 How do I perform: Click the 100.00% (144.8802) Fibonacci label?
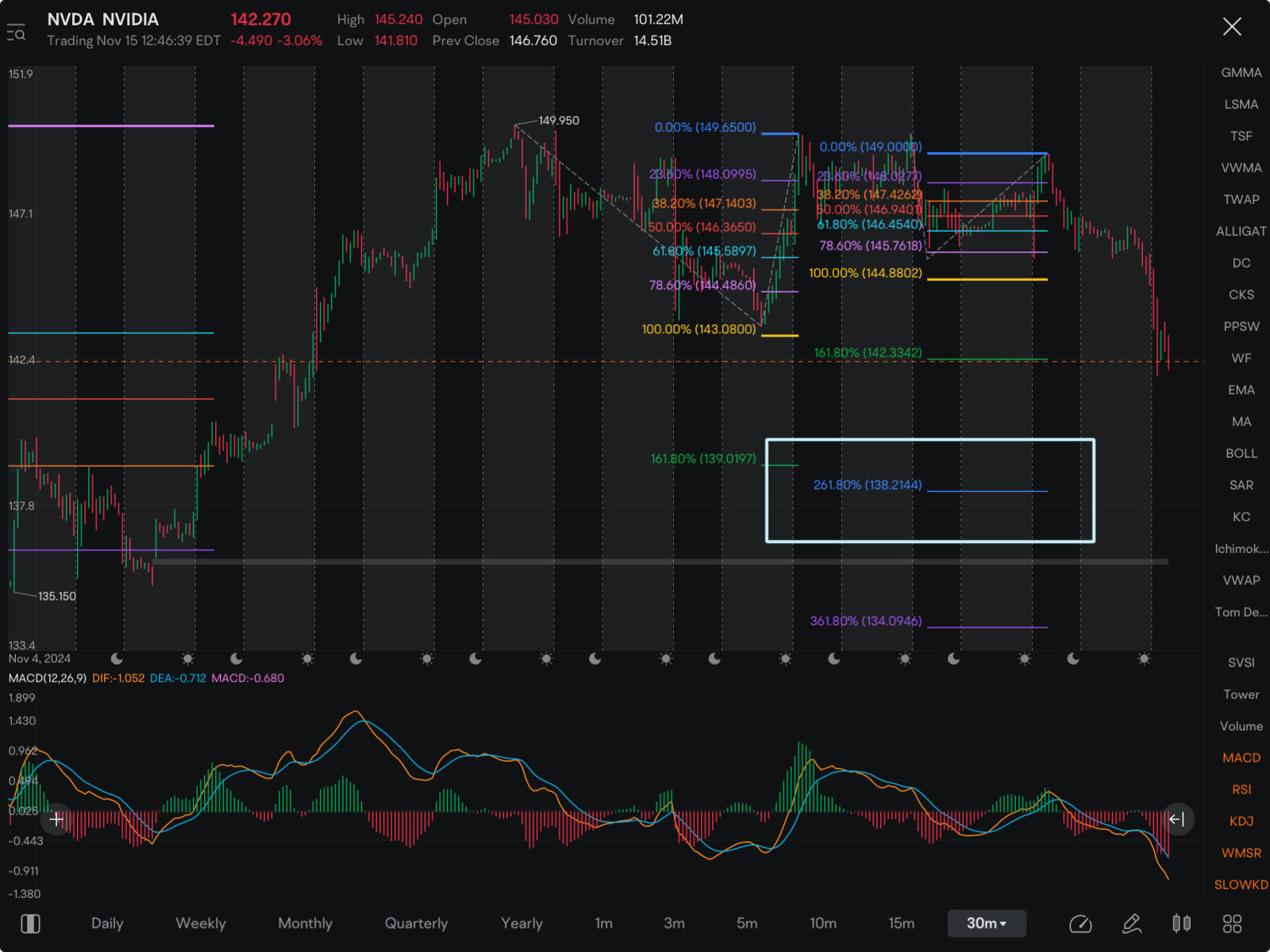tap(865, 273)
